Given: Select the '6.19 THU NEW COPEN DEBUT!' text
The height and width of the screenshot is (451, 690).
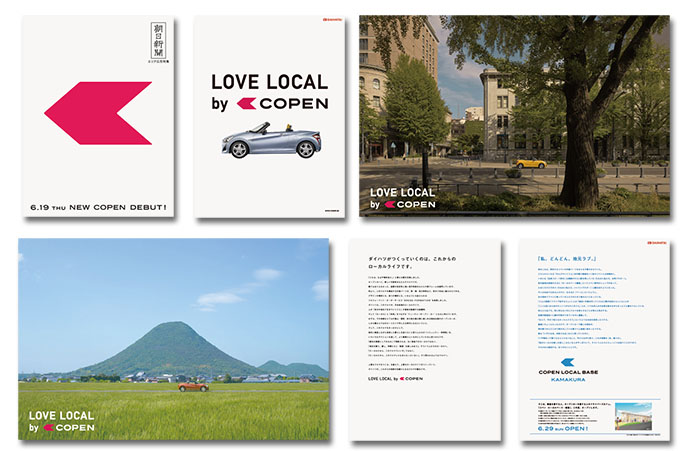Looking at the screenshot, I should click(98, 207).
